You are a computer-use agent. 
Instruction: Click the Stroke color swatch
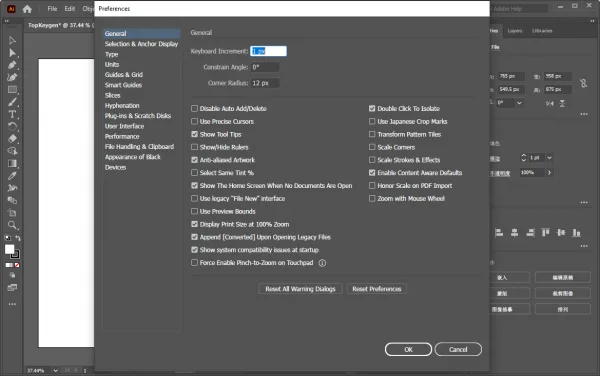(x=16, y=254)
